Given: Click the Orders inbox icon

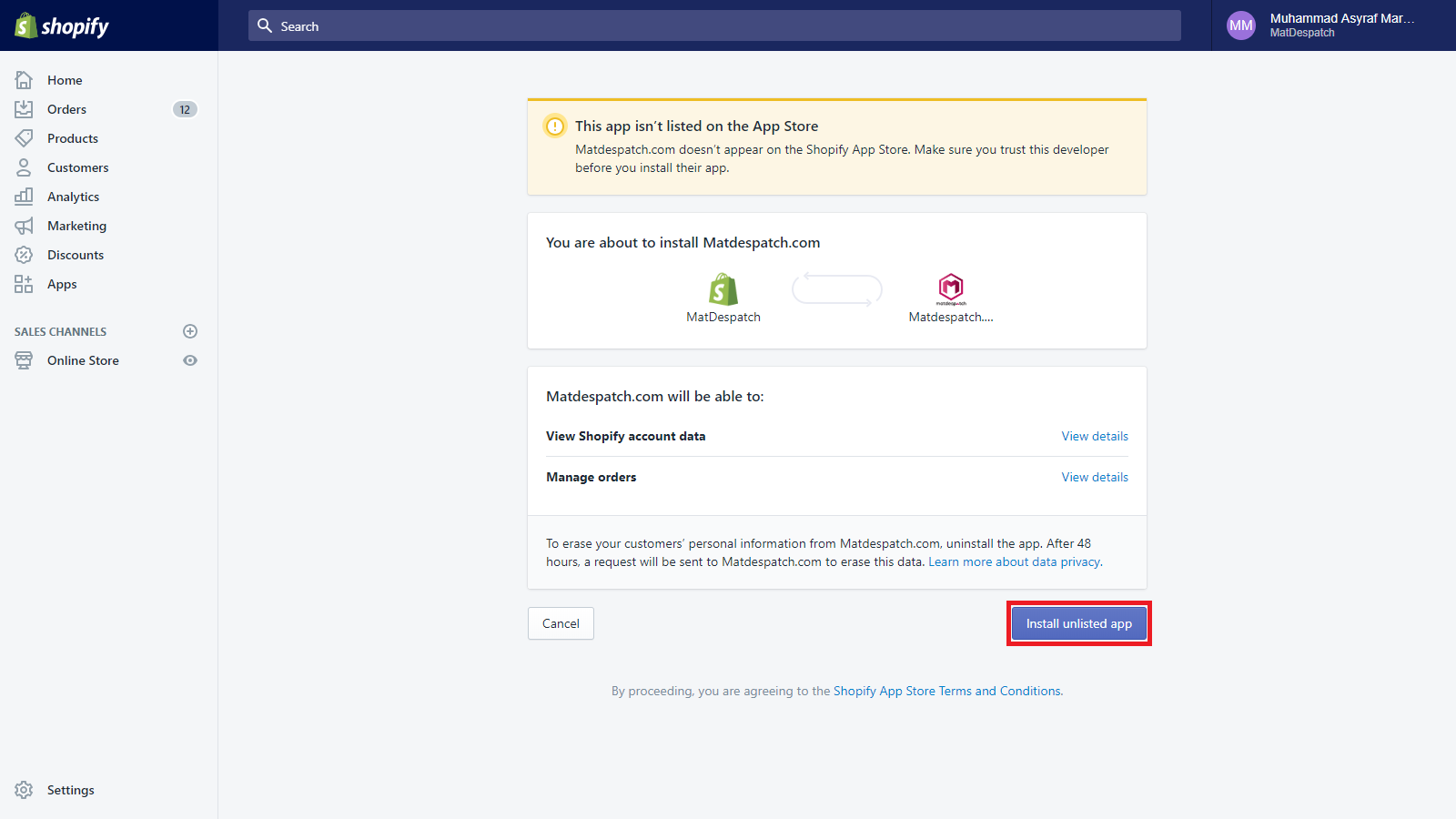Looking at the screenshot, I should 24,109.
